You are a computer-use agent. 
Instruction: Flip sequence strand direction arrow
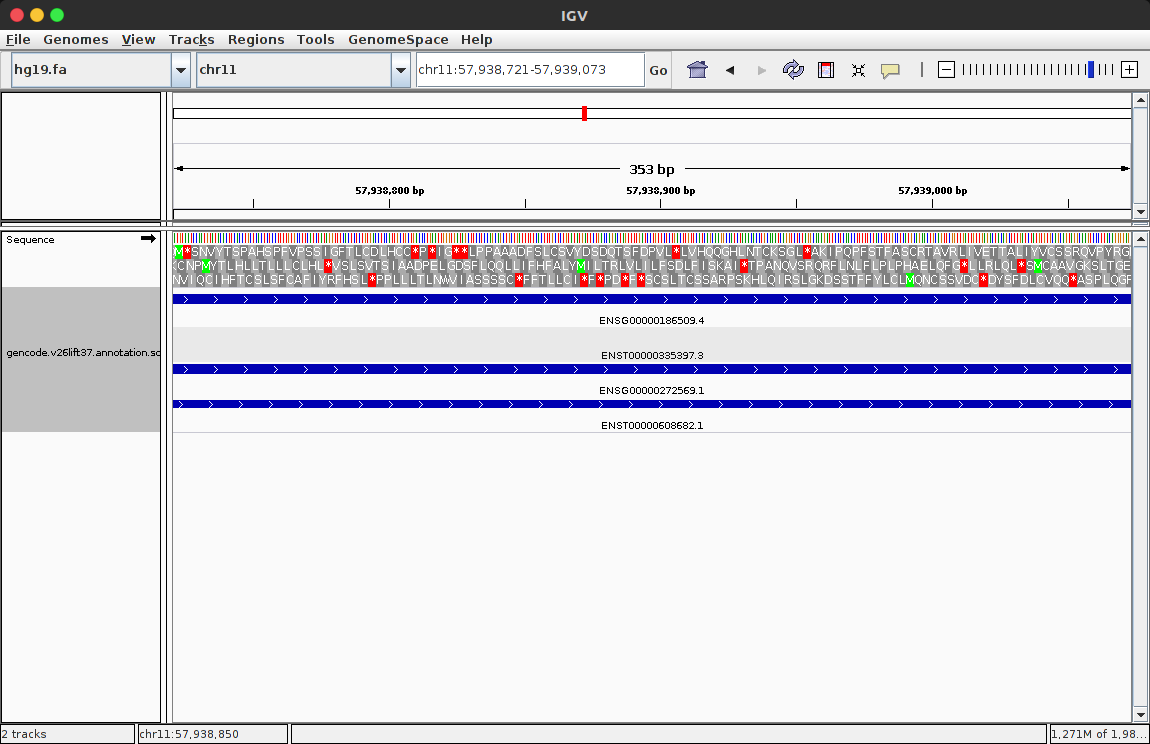148,239
